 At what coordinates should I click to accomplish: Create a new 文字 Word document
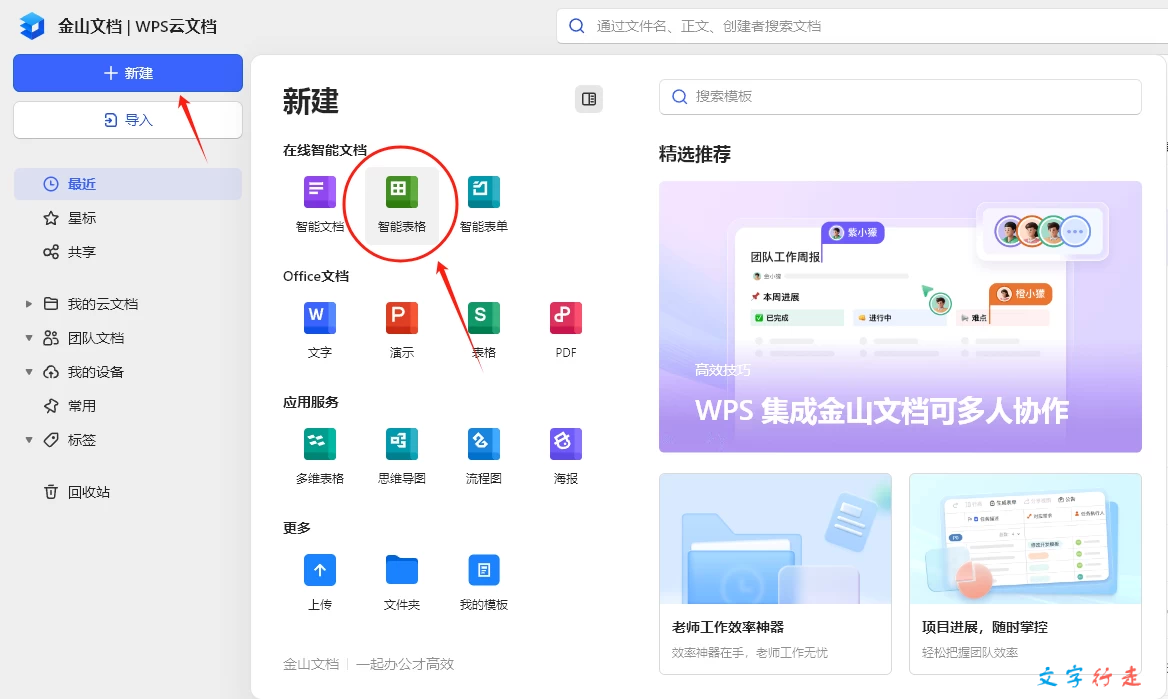320,330
